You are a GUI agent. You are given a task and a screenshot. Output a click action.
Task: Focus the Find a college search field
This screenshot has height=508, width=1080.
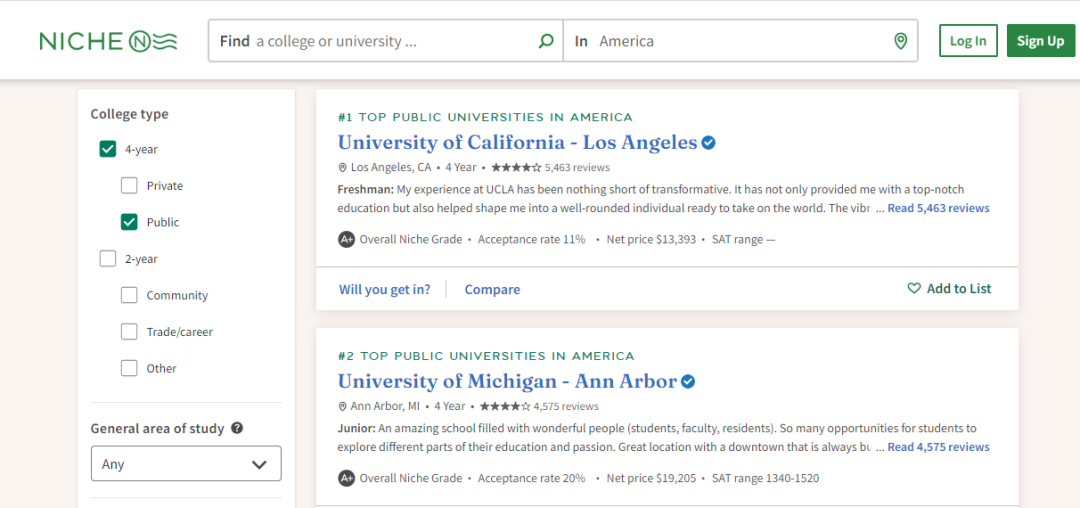pos(386,41)
